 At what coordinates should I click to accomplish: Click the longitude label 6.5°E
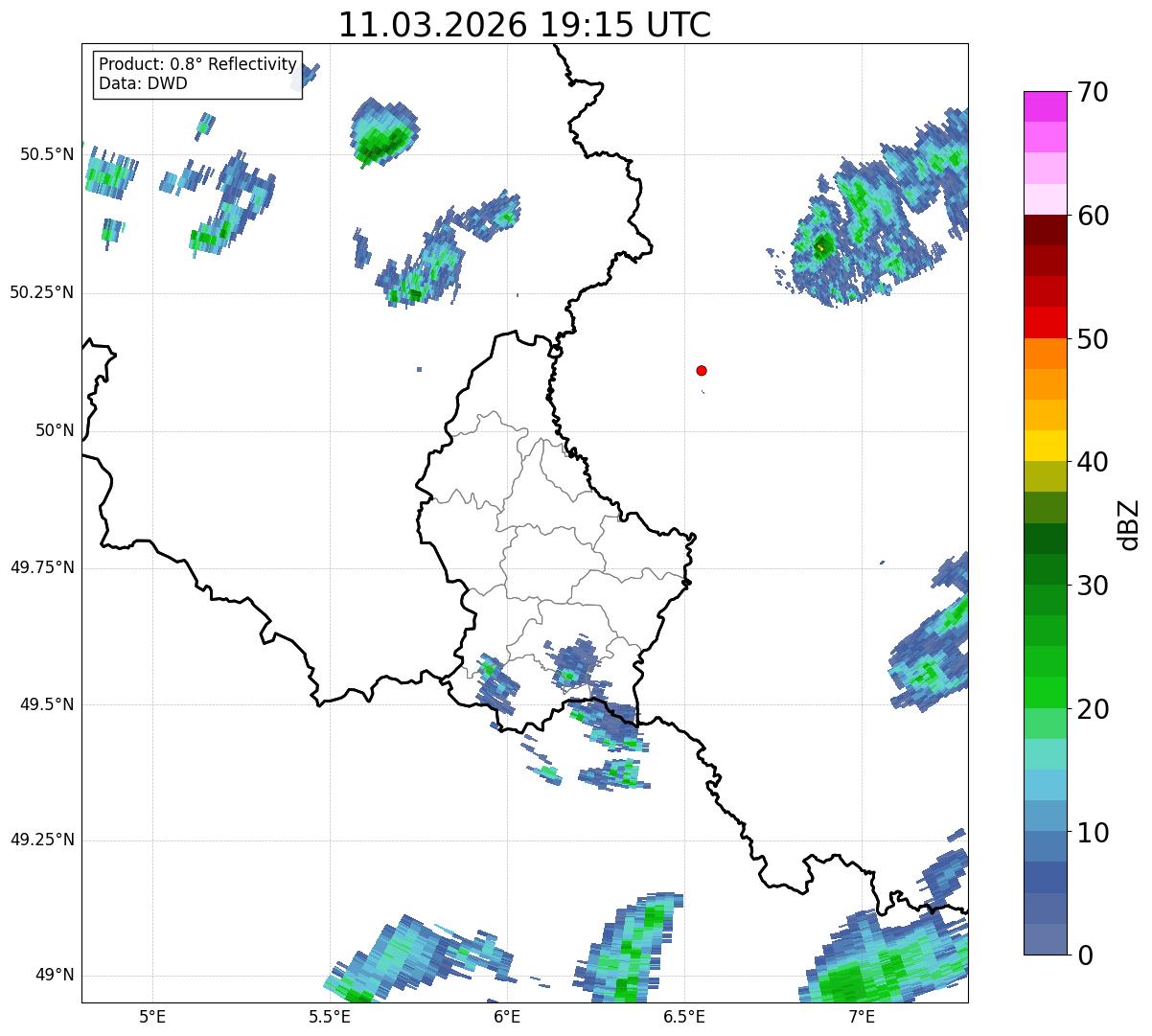click(x=684, y=1016)
